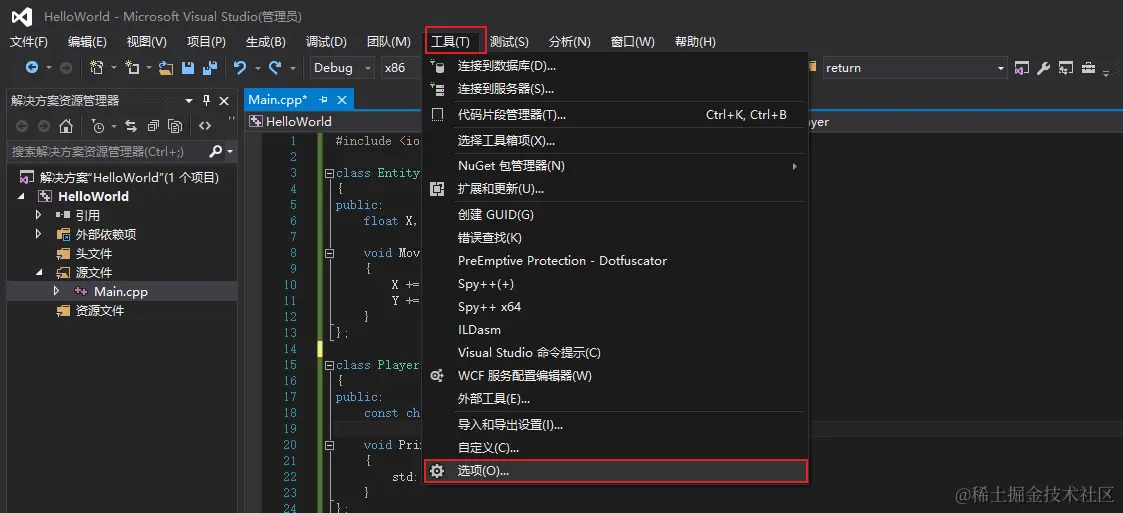Viewport: 1123px width, 513px height.
Task: Open the 帮助(H) menu
Action: (x=695, y=42)
